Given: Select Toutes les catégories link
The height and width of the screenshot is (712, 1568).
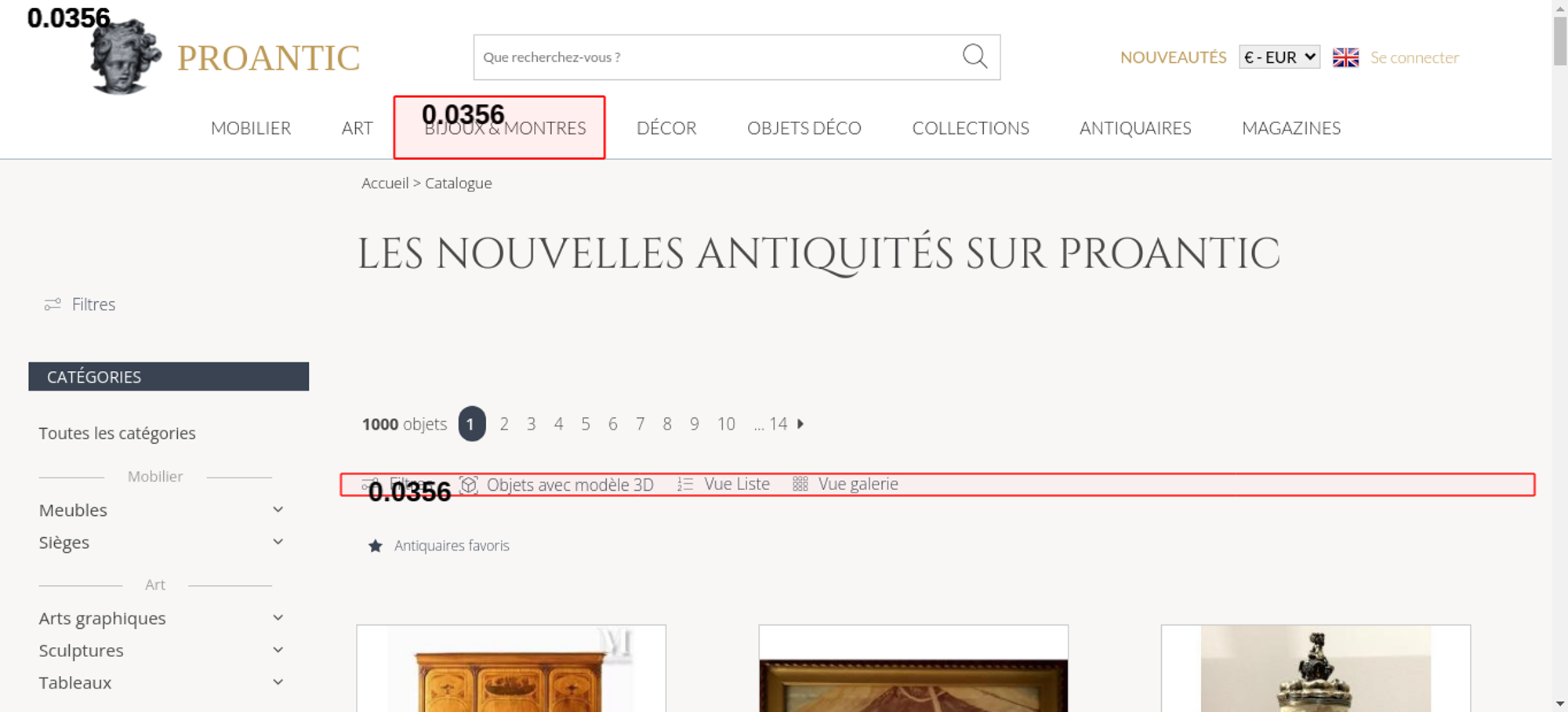Looking at the screenshot, I should 118,434.
